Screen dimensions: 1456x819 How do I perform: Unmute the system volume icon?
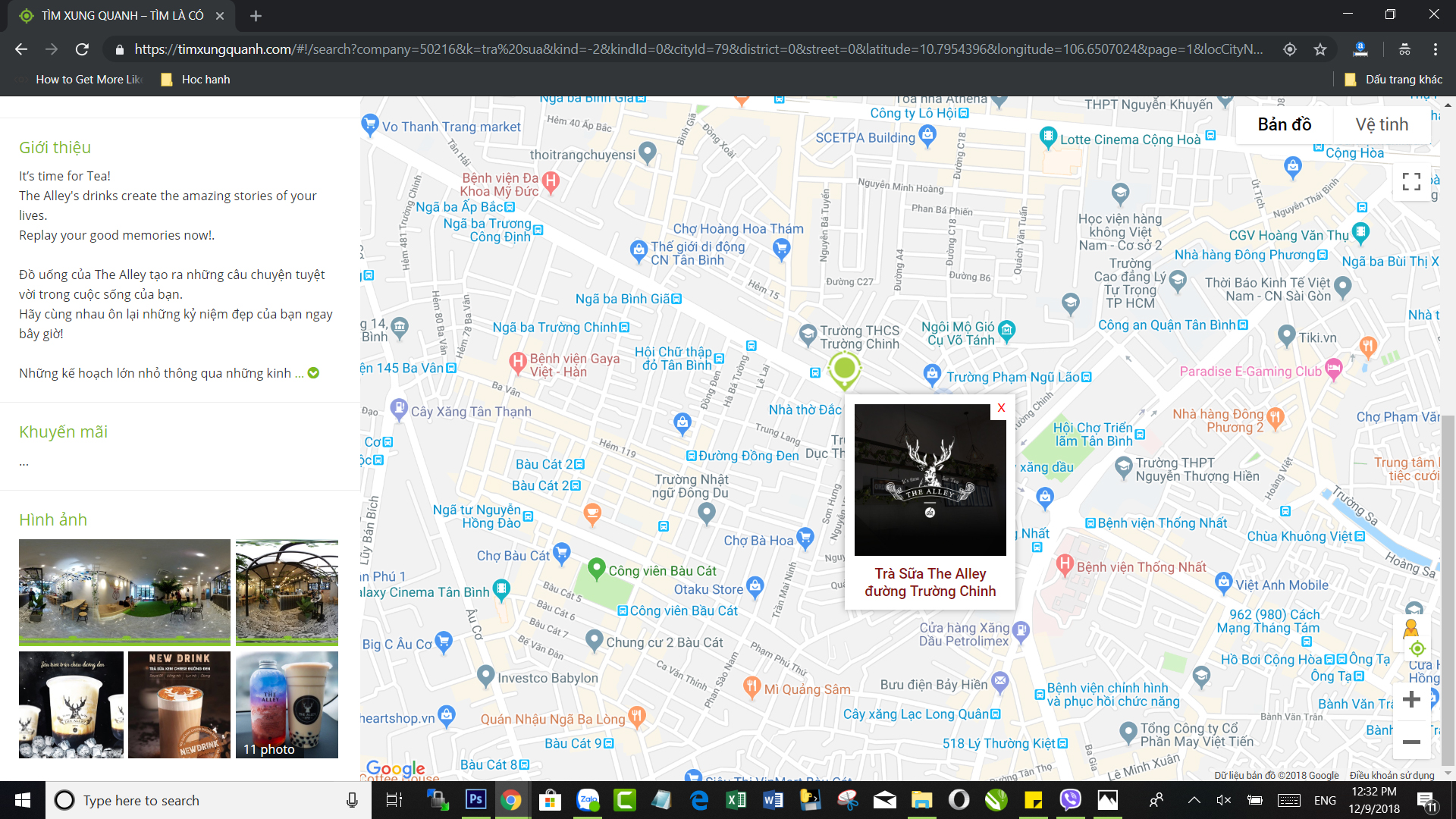point(1223,800)
